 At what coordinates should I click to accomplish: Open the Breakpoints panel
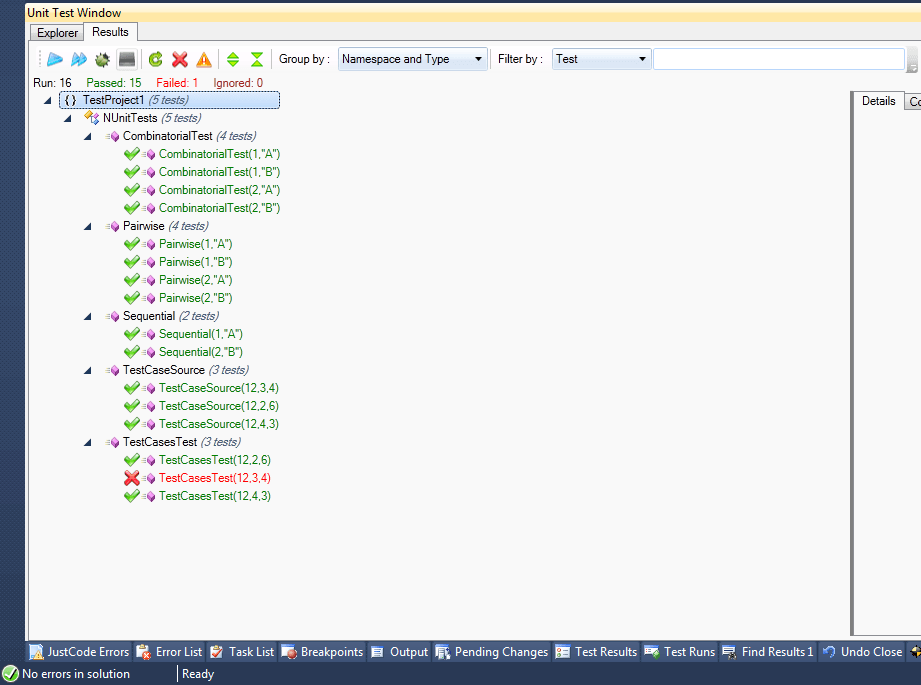click(x=322, y=652)
